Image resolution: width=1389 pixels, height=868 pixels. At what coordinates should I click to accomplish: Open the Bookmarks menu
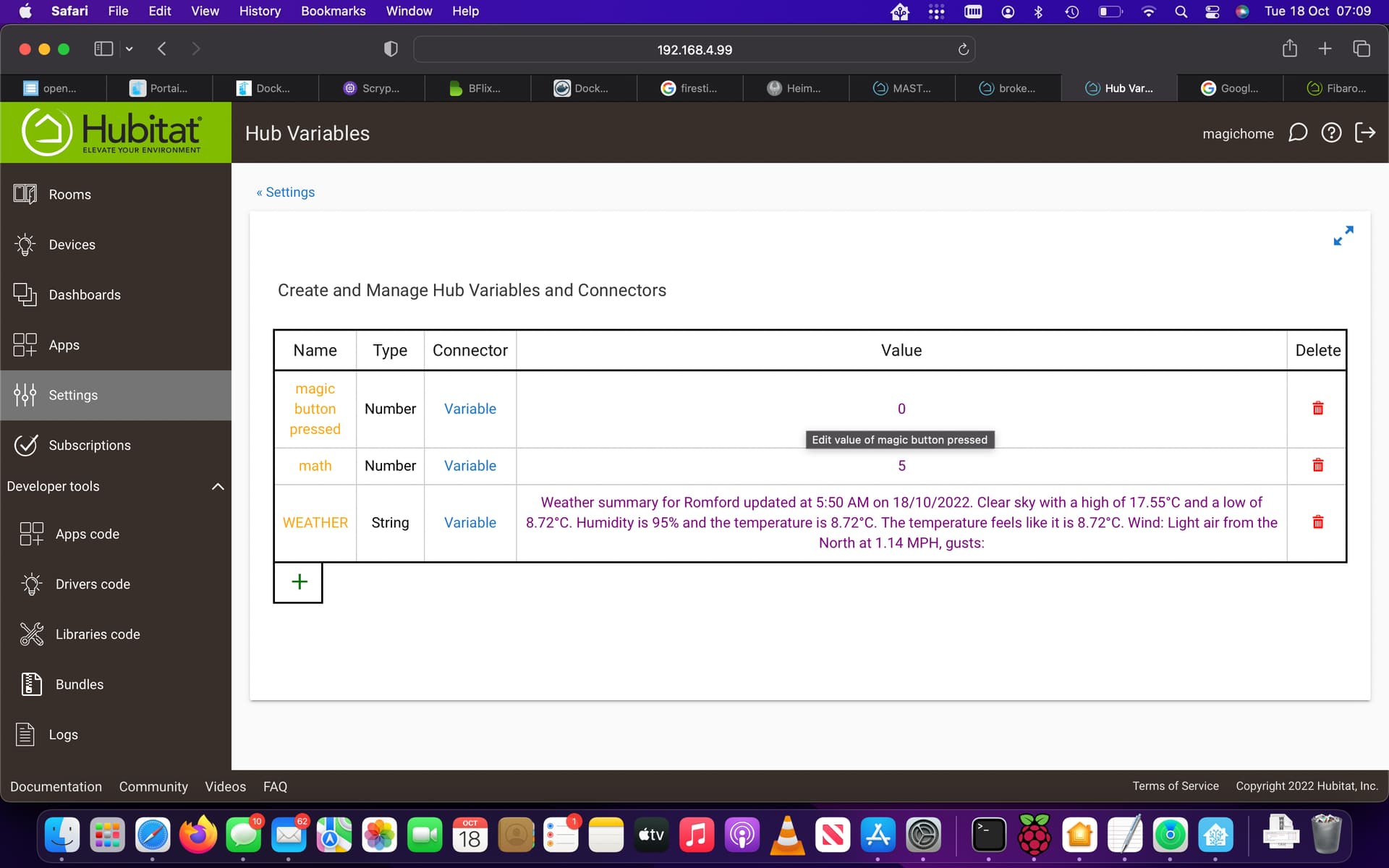(x=333, y=12)
